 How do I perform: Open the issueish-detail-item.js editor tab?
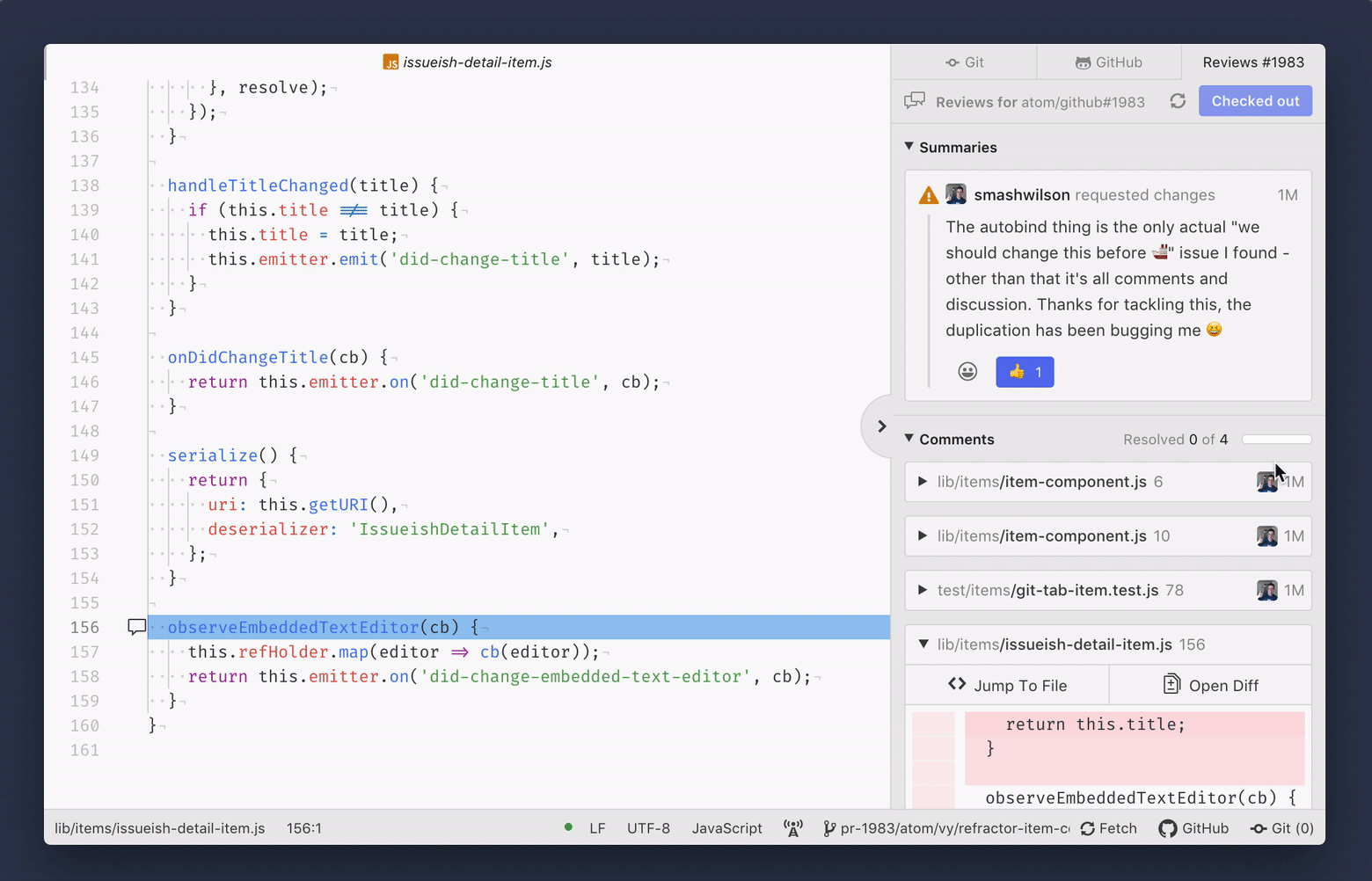click(468, 62)
